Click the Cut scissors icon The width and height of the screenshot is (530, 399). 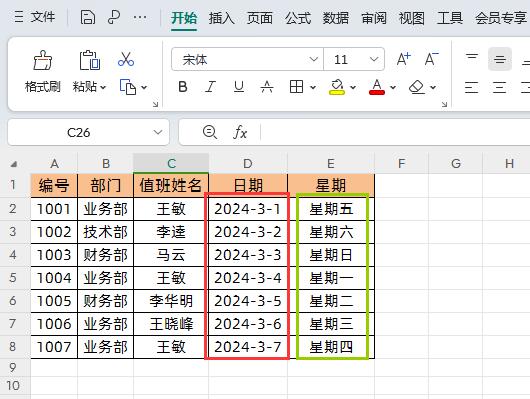coord(126,59)
